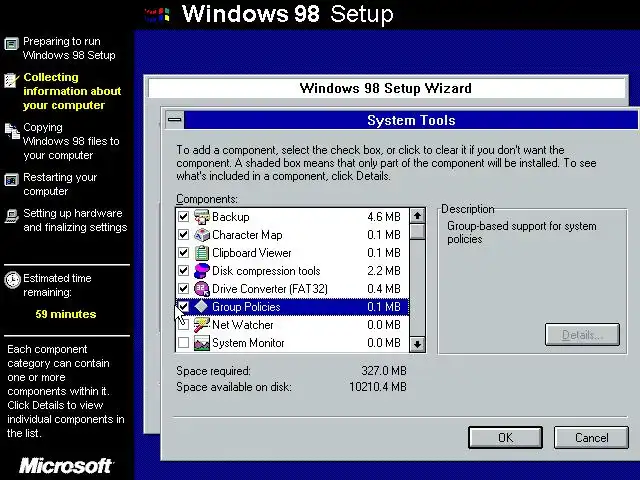
Task: Select the Disk compression tools label
Action: (x=266, y=271)
